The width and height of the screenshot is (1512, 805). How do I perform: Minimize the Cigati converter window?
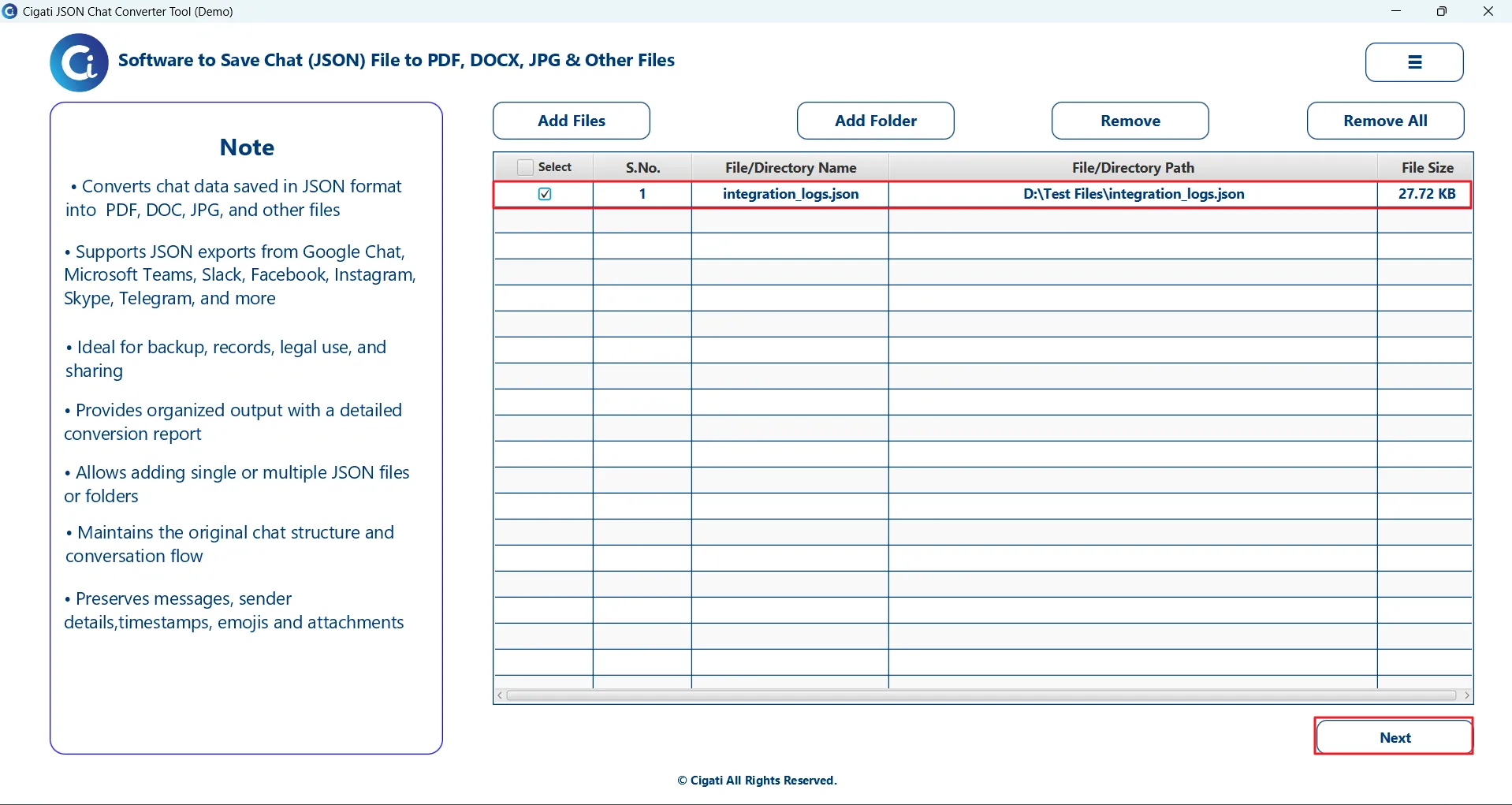tap(1396, 11)
